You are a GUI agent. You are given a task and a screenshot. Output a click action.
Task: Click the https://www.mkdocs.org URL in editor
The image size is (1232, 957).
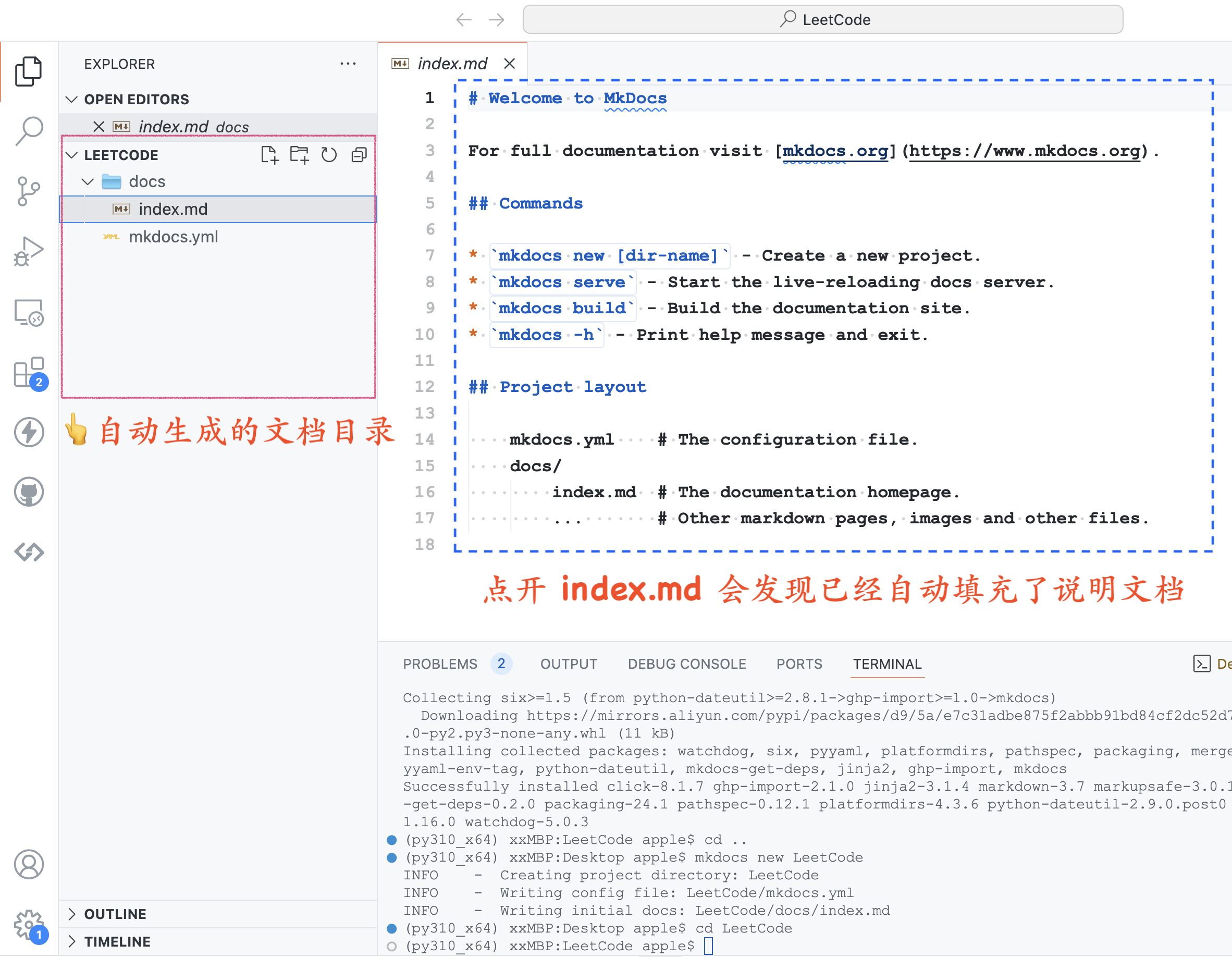coord(1025,151)
